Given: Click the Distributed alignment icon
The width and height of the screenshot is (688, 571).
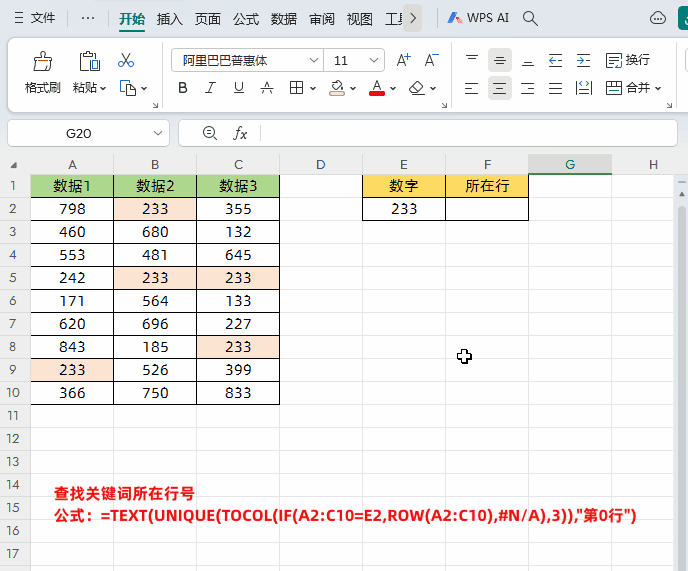Looking at the screenshot, I should [584, 88].
